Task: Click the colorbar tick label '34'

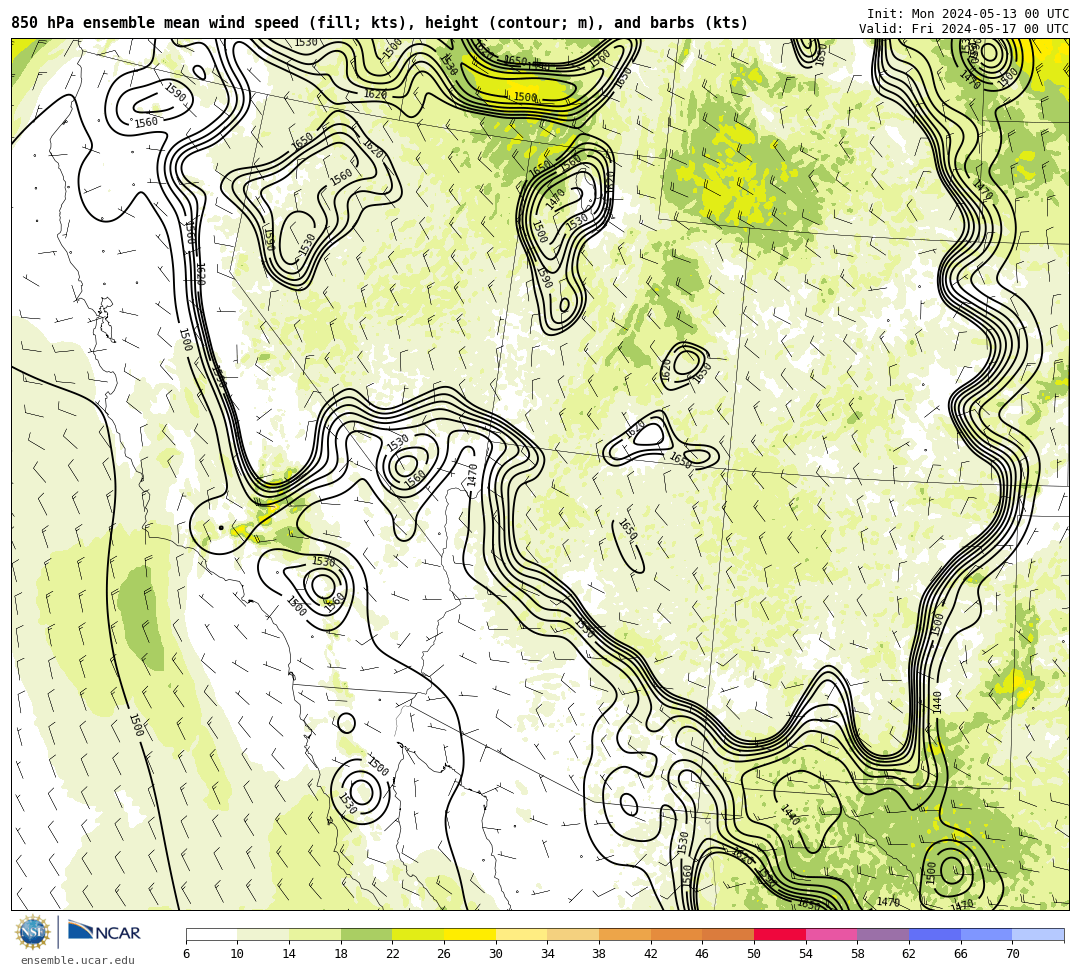Action: tap(548, 954)
